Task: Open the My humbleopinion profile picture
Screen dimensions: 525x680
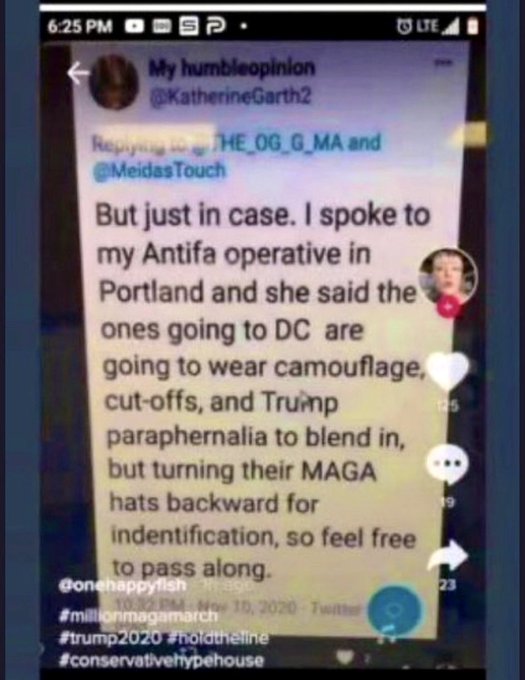Action: [x=114, y=82]
